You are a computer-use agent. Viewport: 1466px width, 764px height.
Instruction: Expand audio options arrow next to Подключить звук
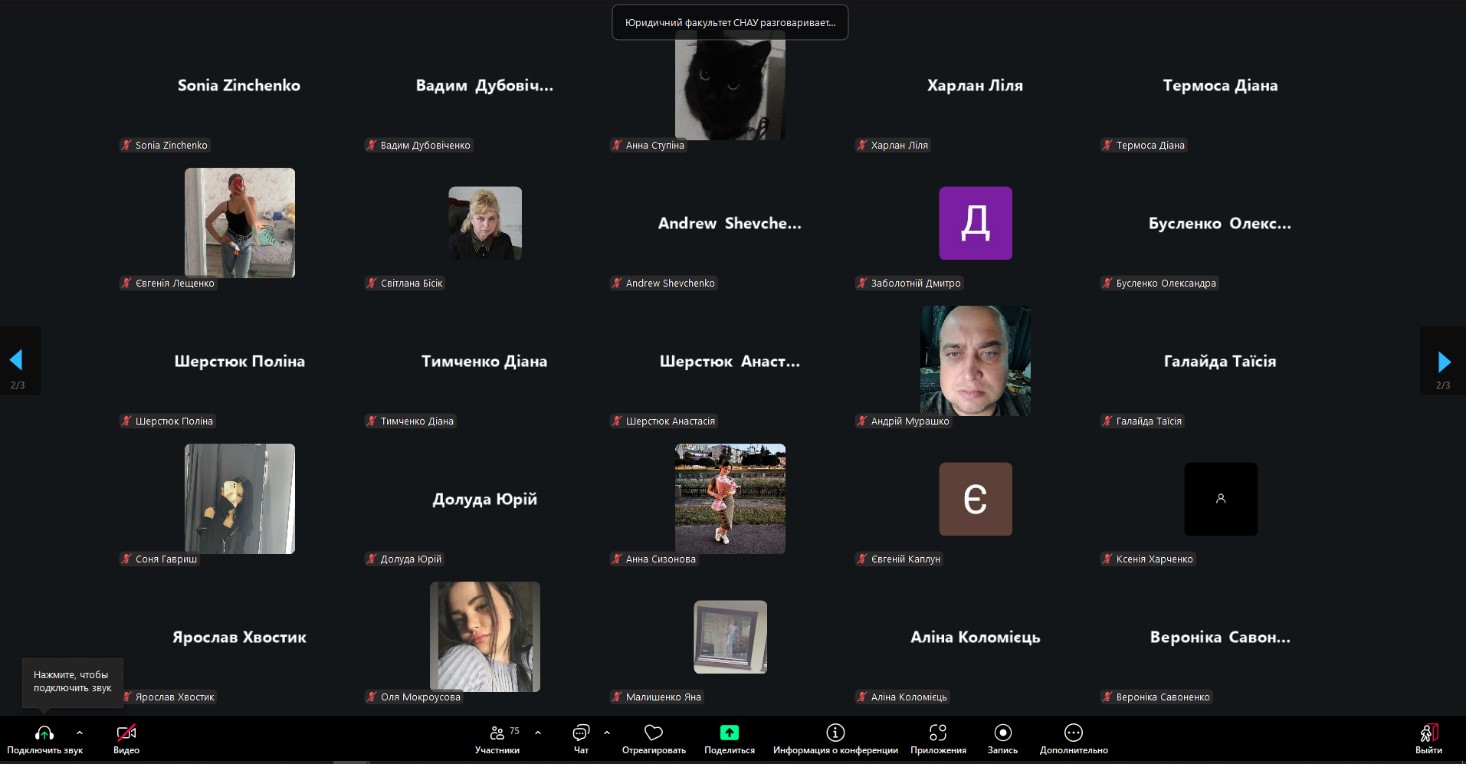(80, 732)
